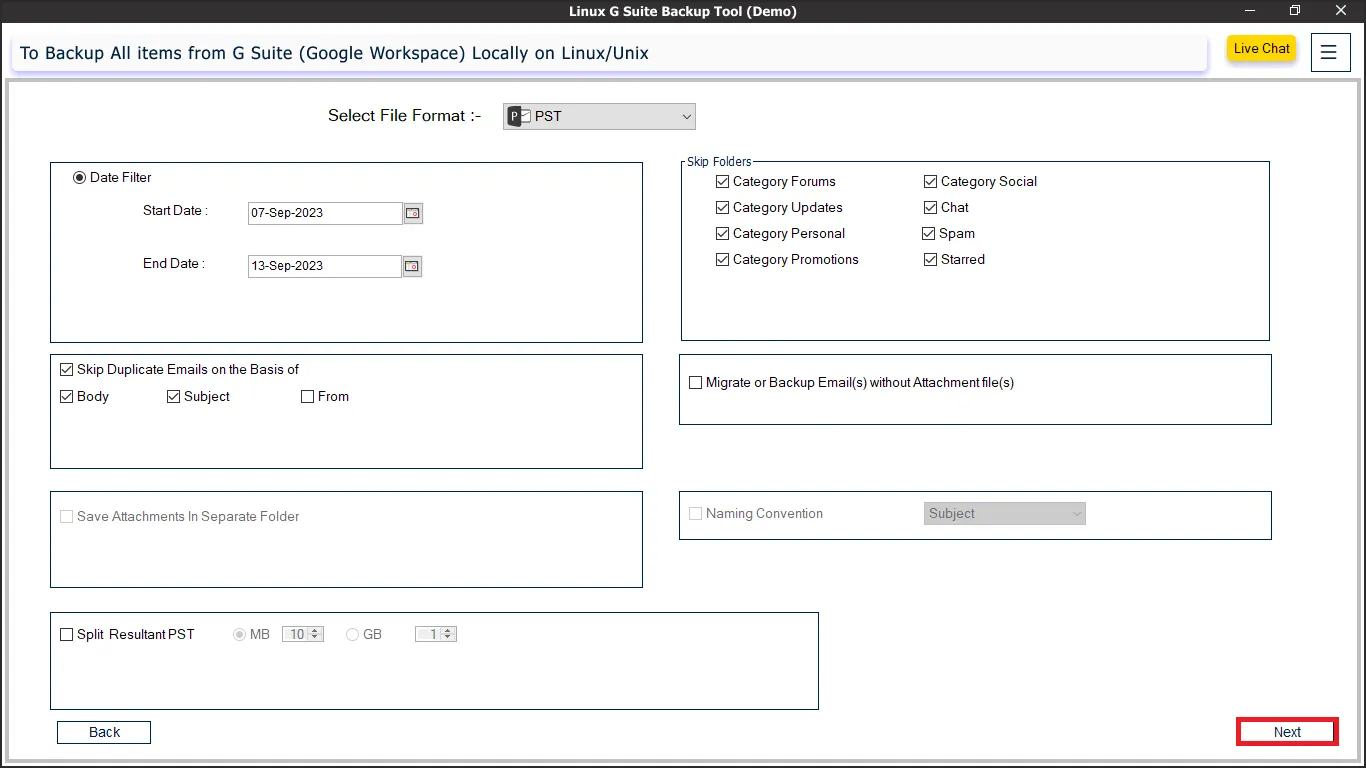Image resolution: width=1366 pixels, height=768 pixels.
Task: Open the hamburger menu icon
Action: tap(1329, 52)
